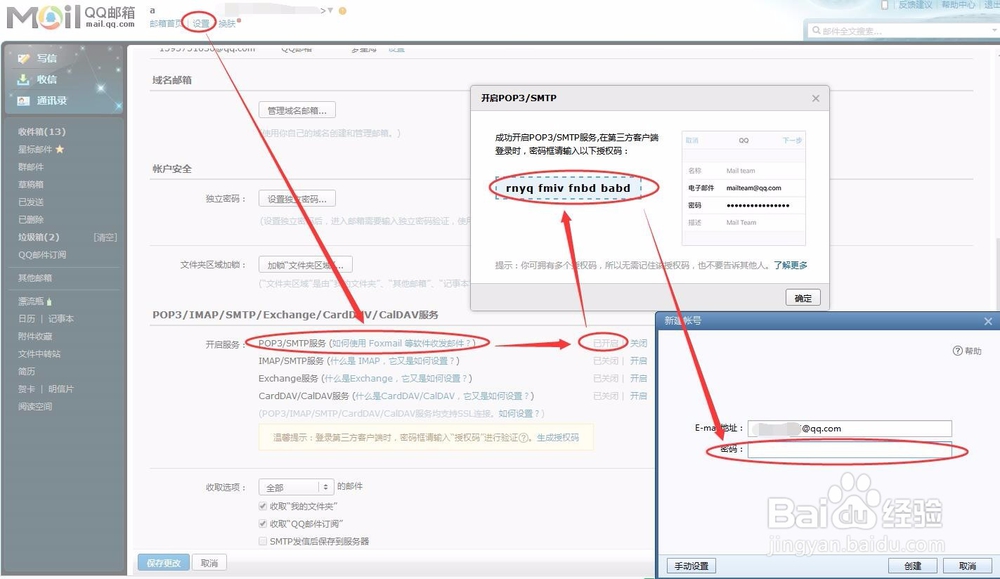Click the Compose (写信) pencil icon

(x=24, y=59)
